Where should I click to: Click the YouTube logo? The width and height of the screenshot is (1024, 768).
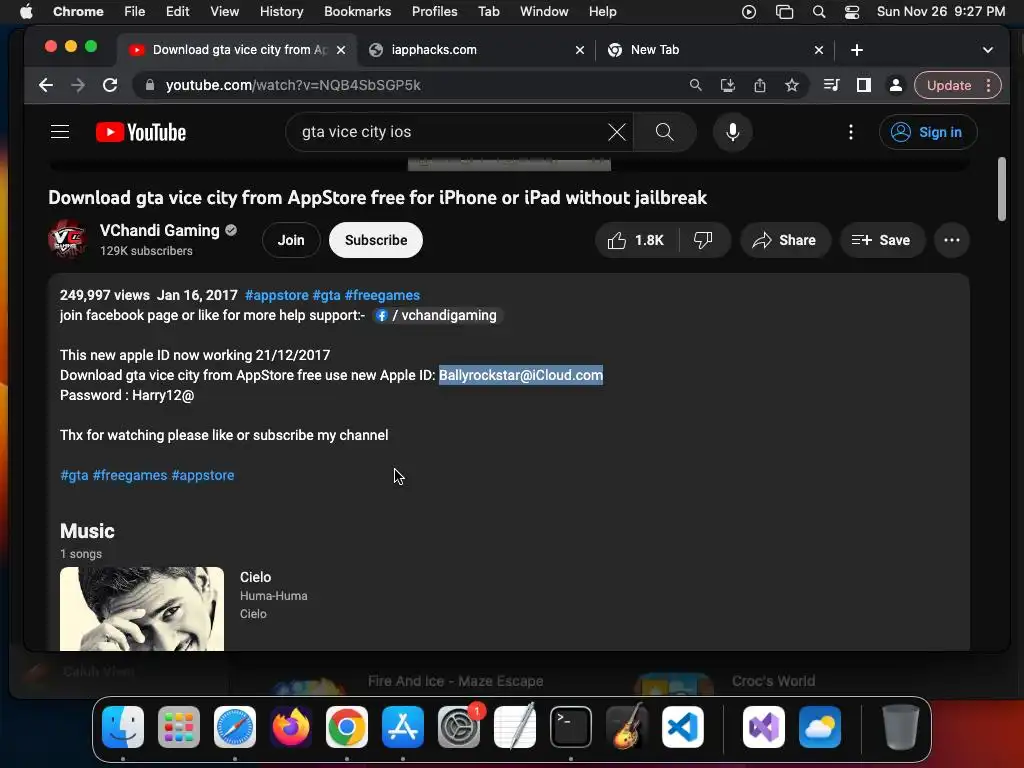[x=140, y=132]
